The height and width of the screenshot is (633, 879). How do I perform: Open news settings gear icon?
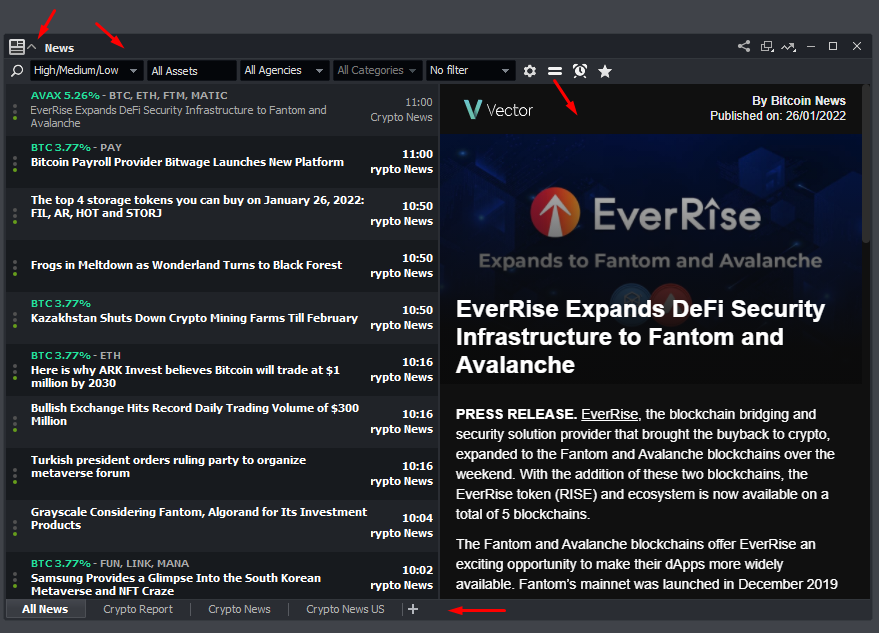click(x=530, y=71)
